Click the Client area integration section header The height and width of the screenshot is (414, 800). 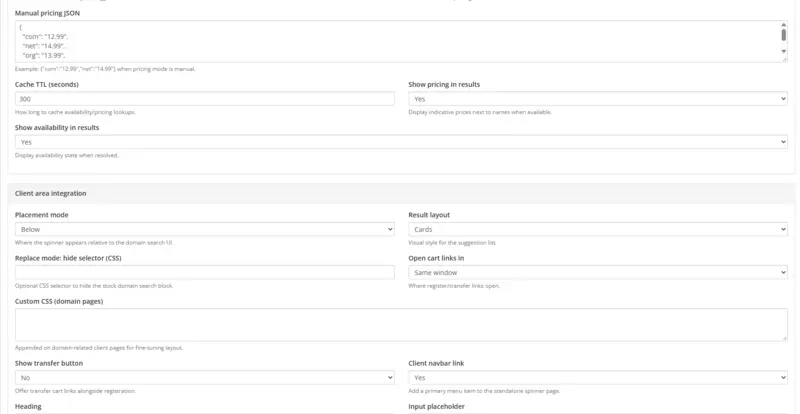tap(401, 193)
